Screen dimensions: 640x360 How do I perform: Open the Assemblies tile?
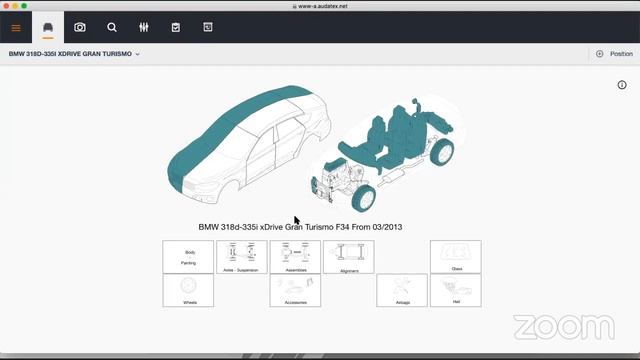295,257
